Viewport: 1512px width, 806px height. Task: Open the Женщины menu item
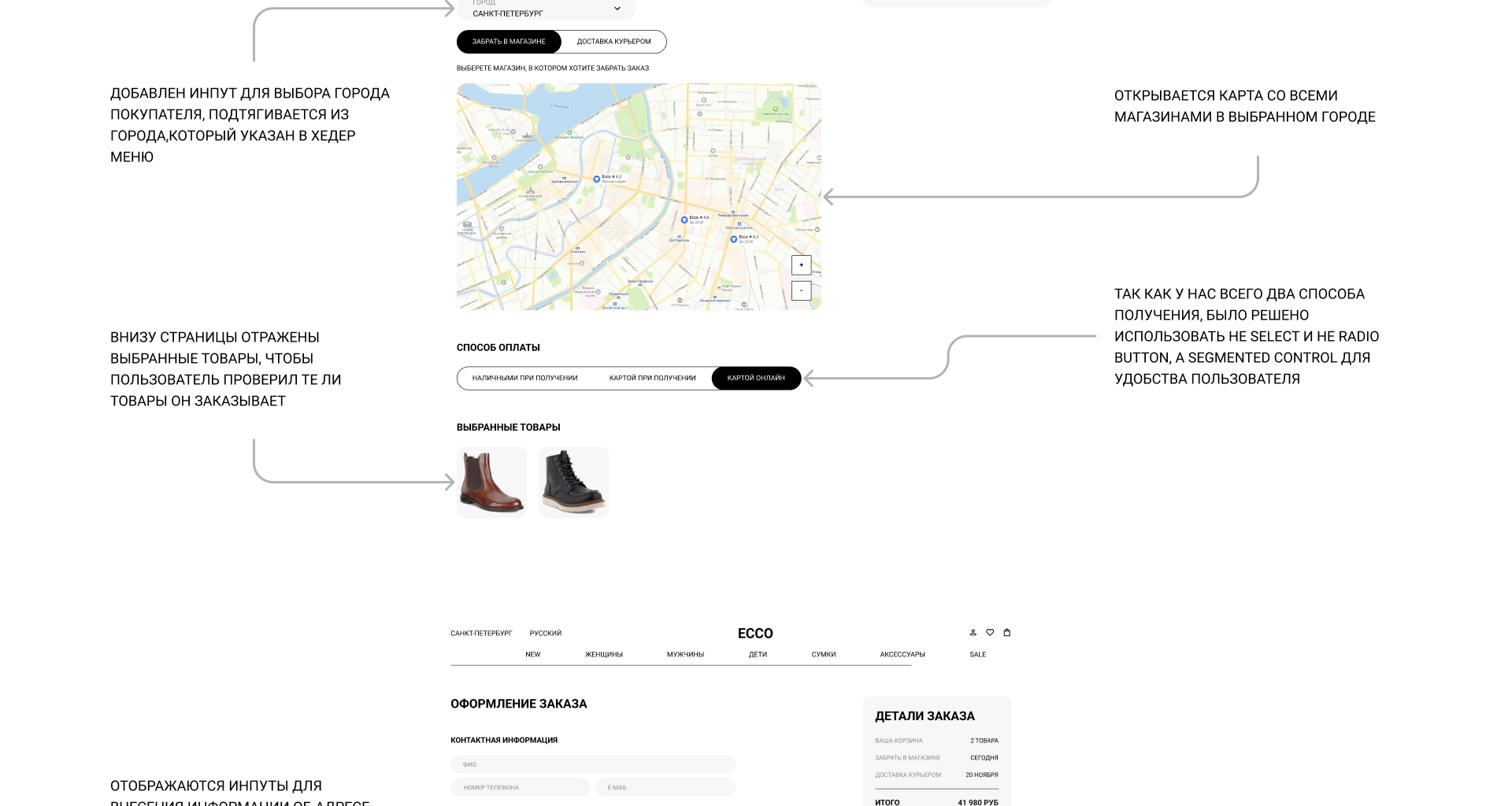(x=604, y=655)
